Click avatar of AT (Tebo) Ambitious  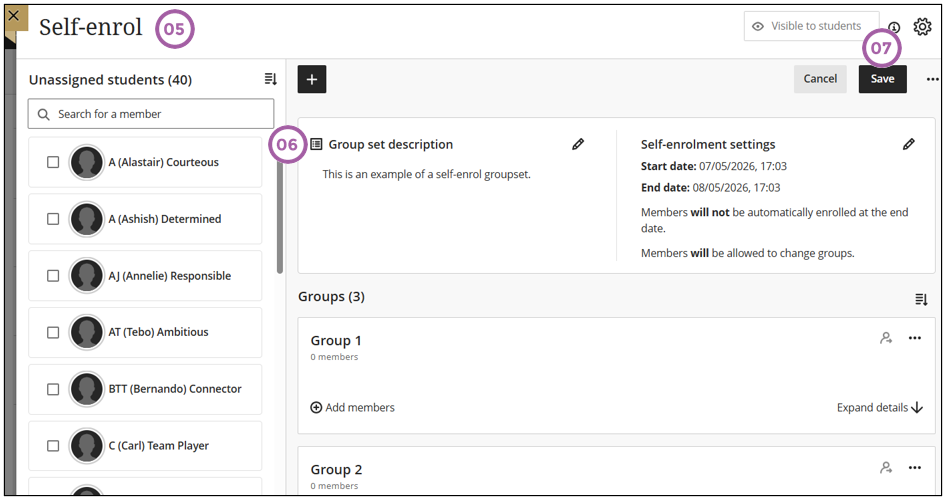click(87, 332)
